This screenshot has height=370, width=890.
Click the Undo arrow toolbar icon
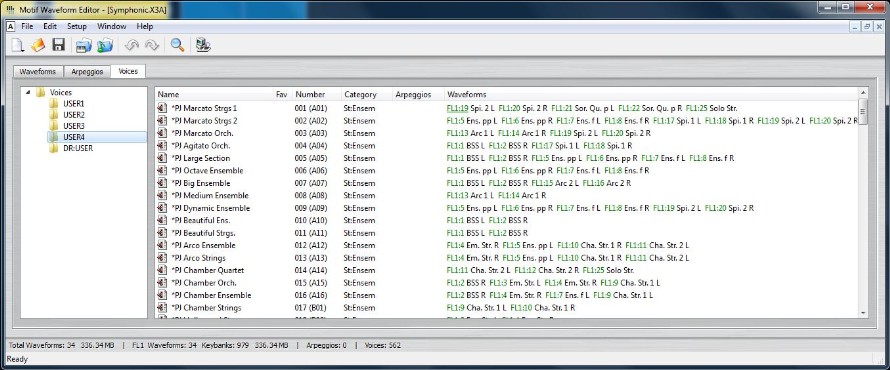click(132, 45)
